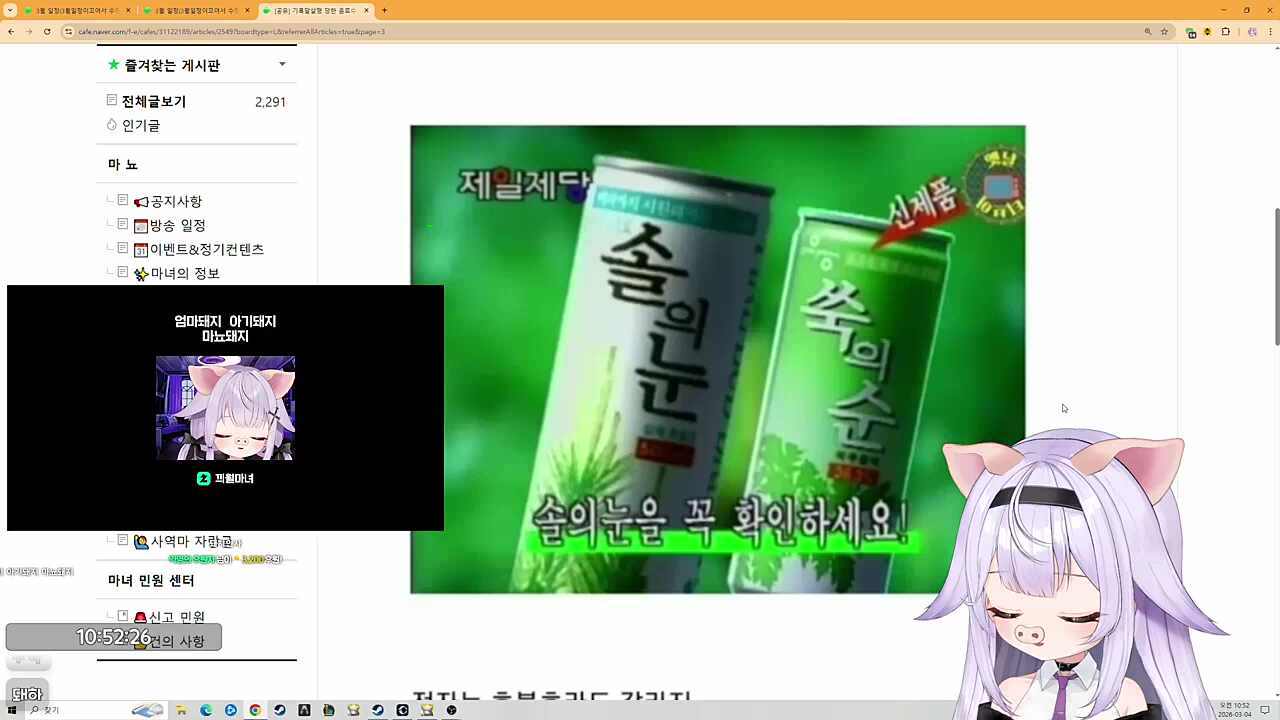Click the 공지사항 megaphone board icon
The height and width of the screenshot is (720, 1280).
141,201
